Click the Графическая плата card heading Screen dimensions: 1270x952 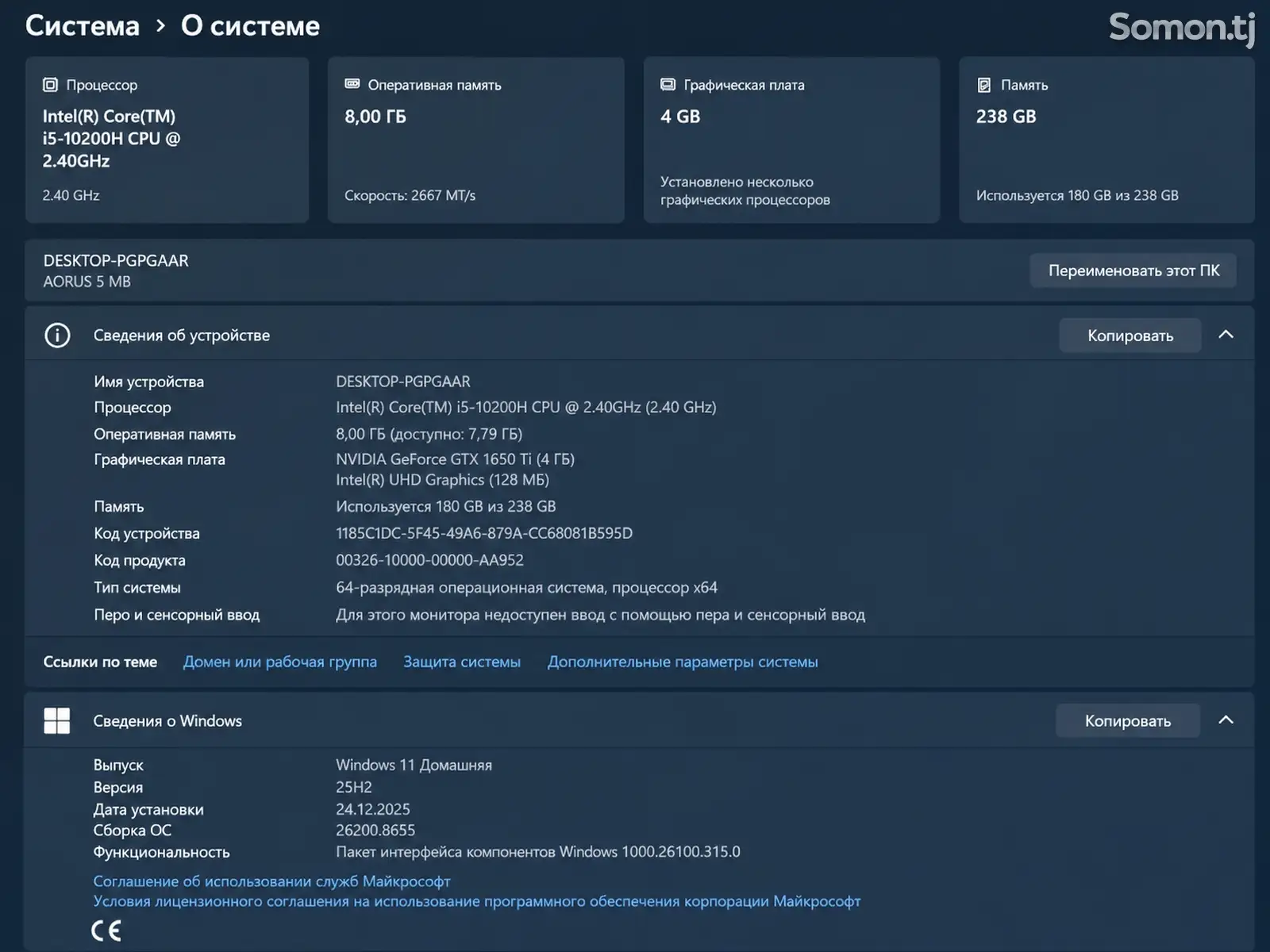coord(744,85)
